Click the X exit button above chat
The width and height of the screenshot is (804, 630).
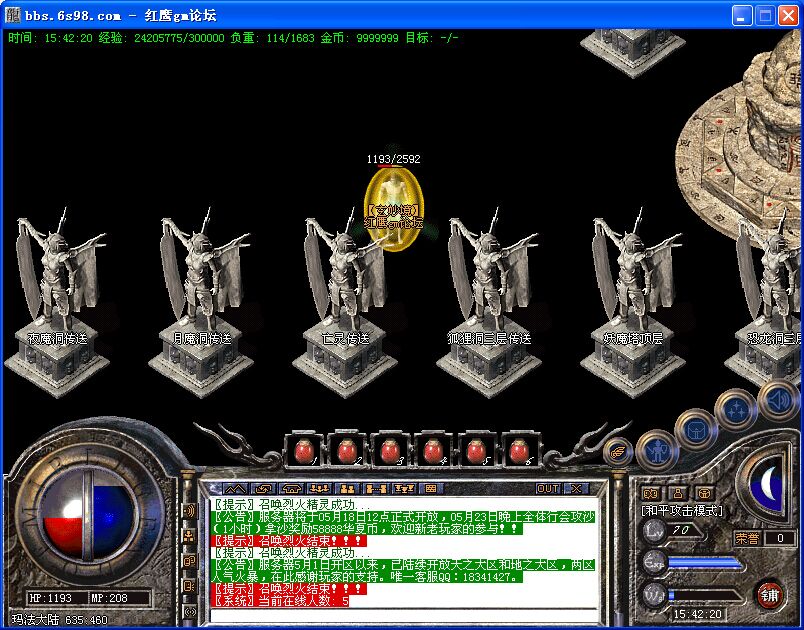pyautogui.click(x=576, y=489)
